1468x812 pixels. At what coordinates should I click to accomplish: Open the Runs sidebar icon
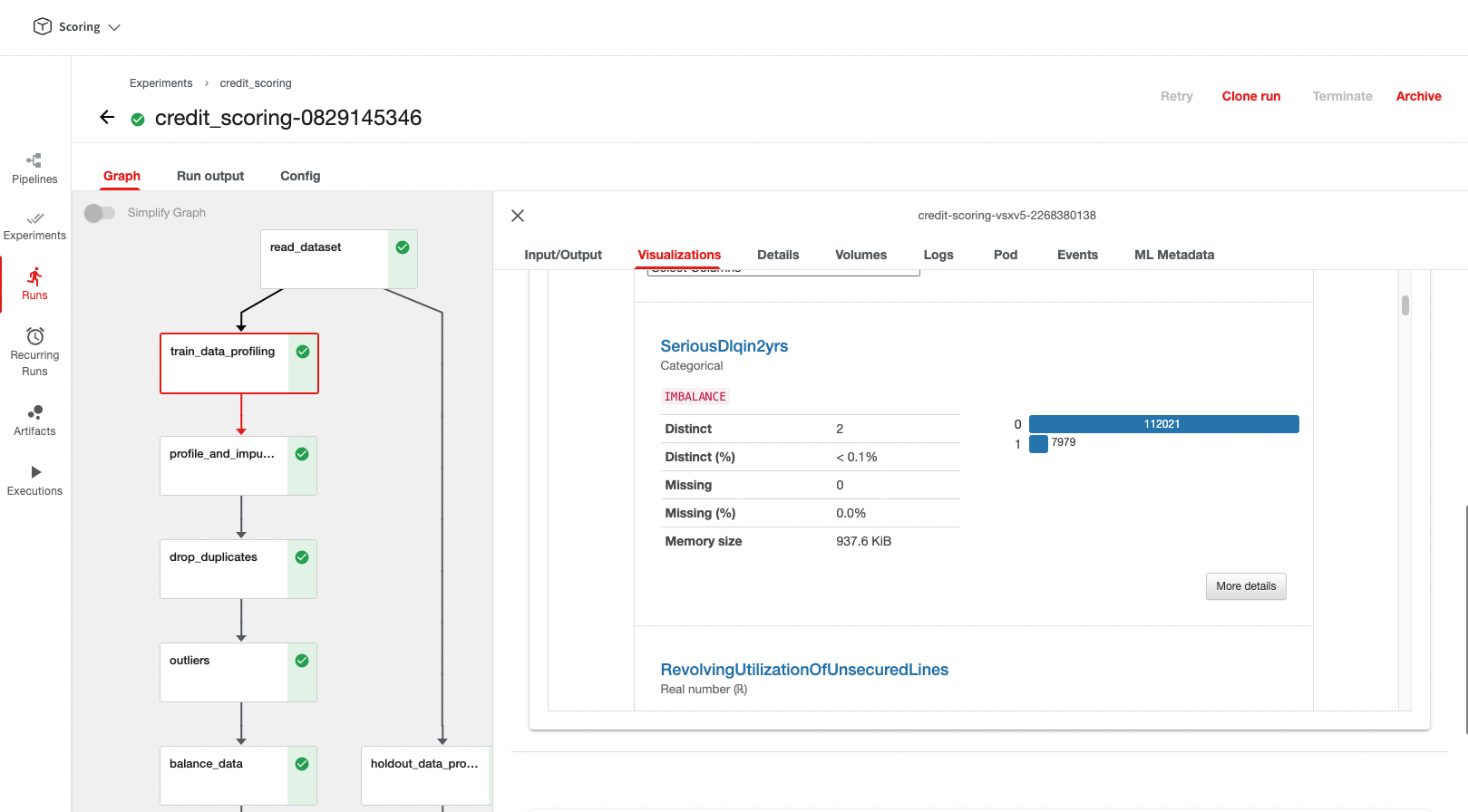34,276
